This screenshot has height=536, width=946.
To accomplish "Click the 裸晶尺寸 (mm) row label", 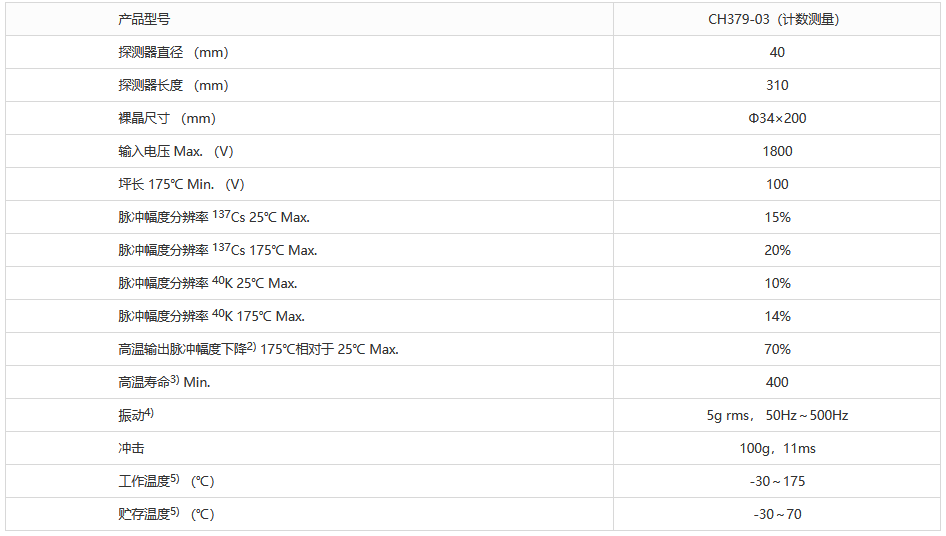I will [167, 118].
